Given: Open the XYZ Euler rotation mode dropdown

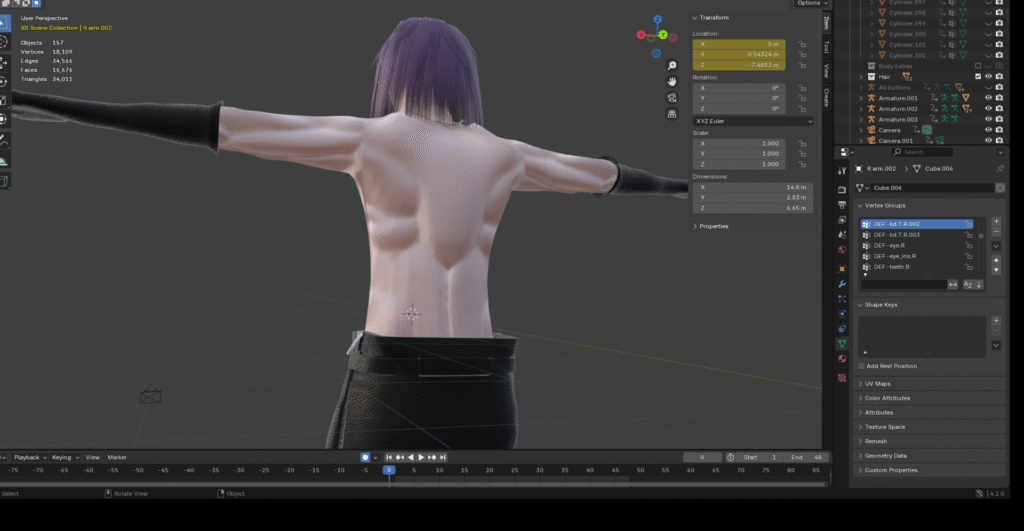Looking at the screenshot, I should point(752,121).
